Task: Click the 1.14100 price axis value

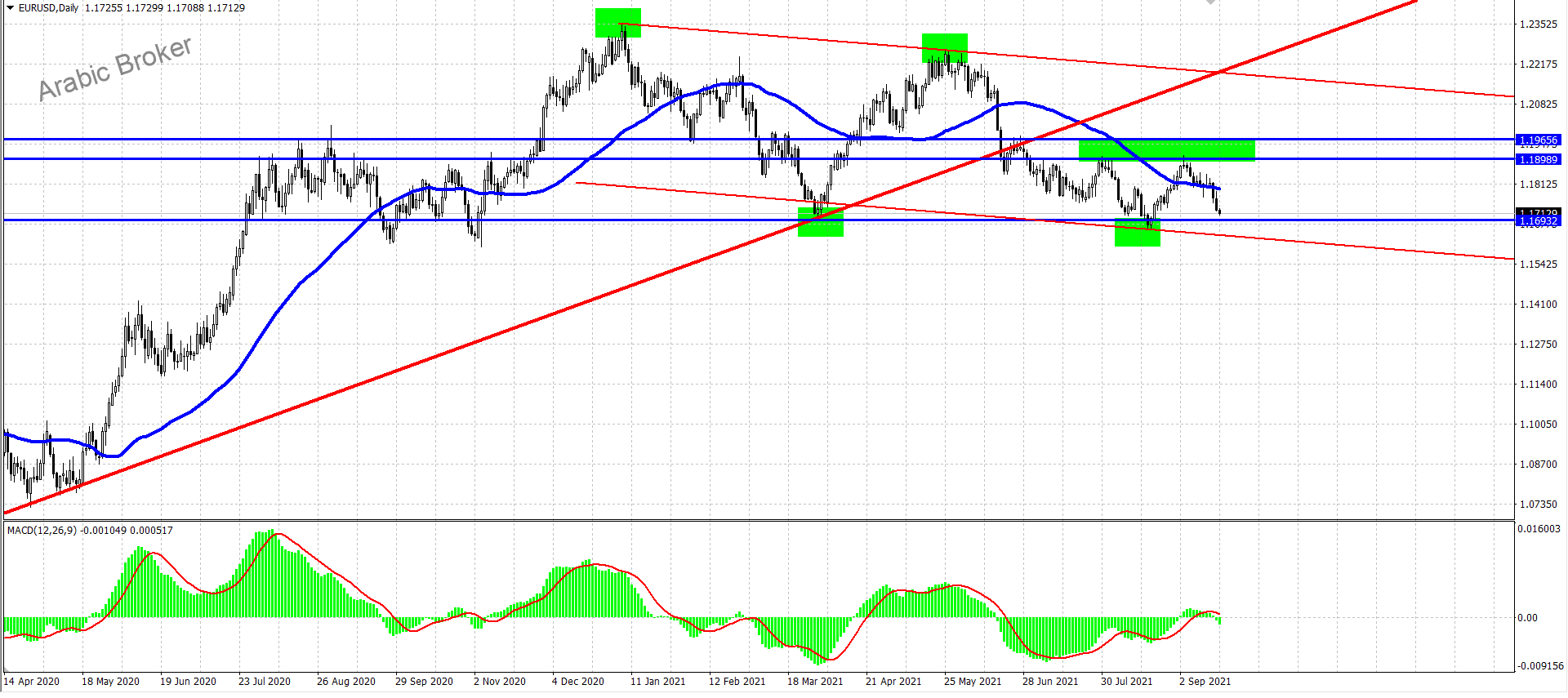Action: point(1538,305)
